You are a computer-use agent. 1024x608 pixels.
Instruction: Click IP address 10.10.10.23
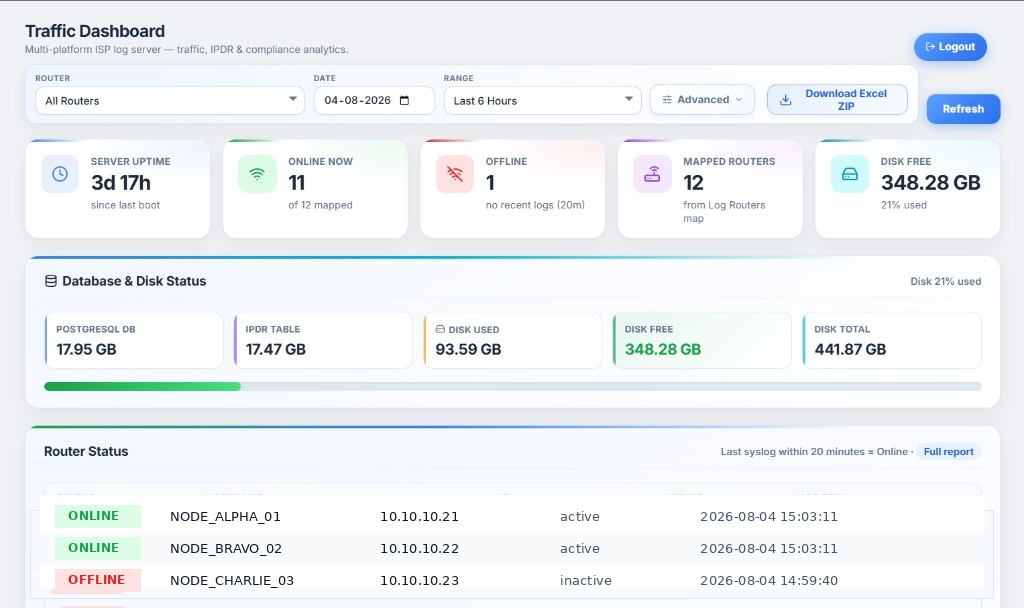coord(419,581)
